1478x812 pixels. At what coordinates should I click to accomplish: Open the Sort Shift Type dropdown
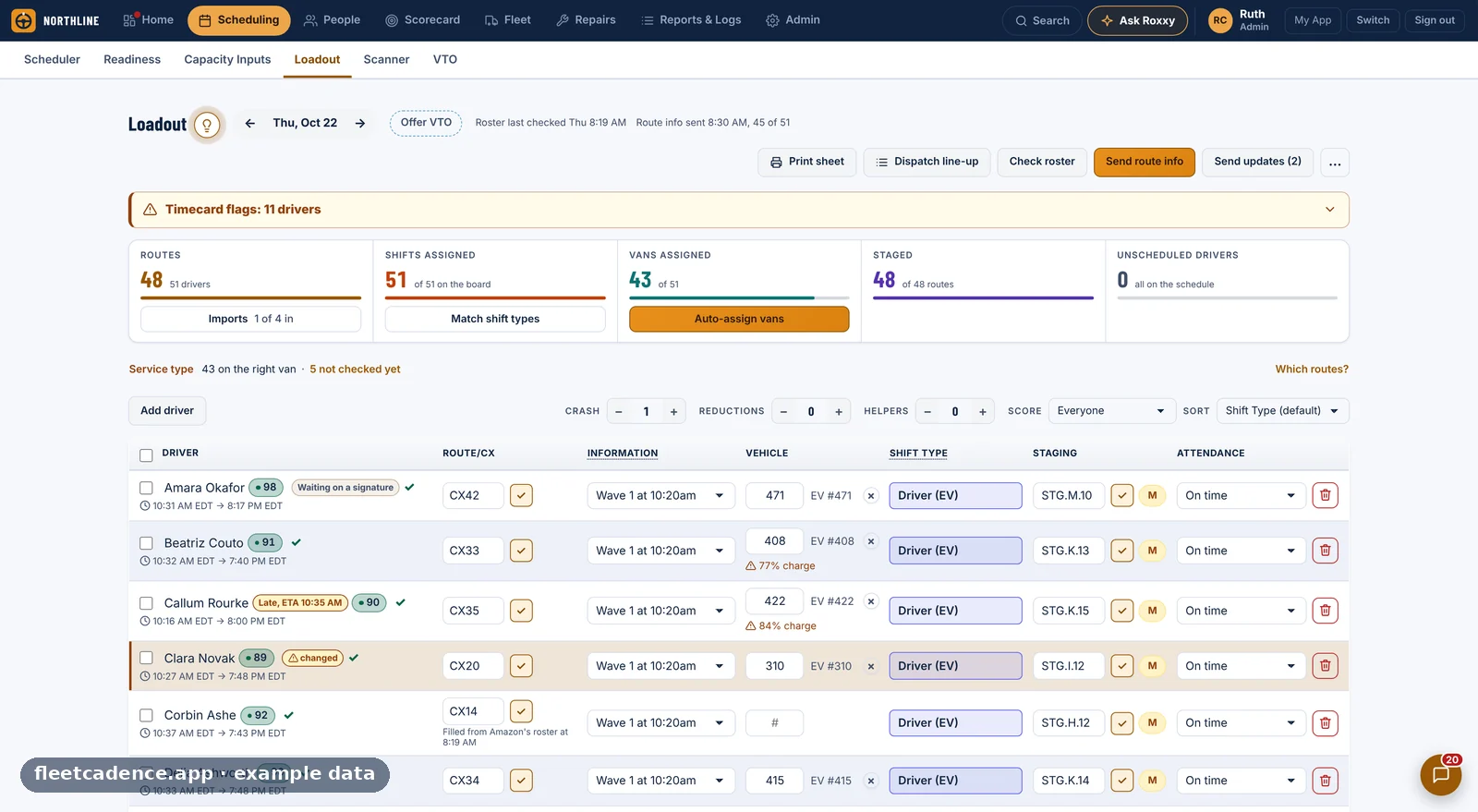[x=1282, y=411]
